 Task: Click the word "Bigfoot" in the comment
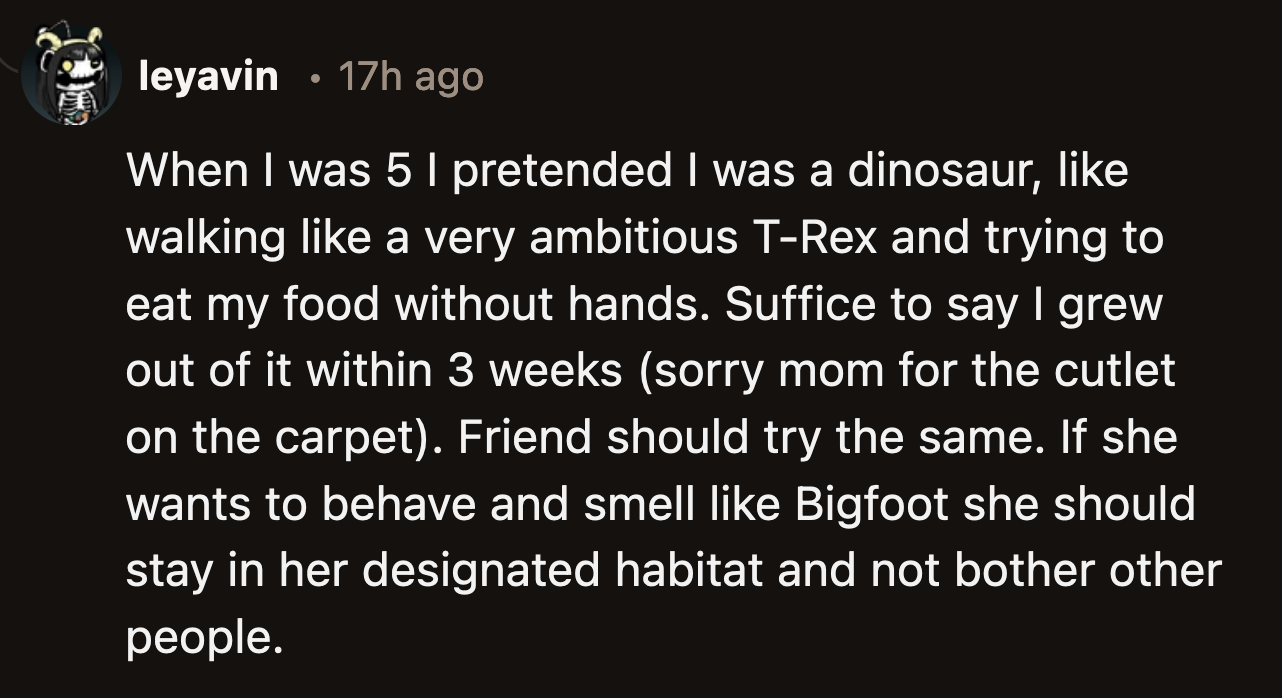pyautogui.click(x=873, y=504)
